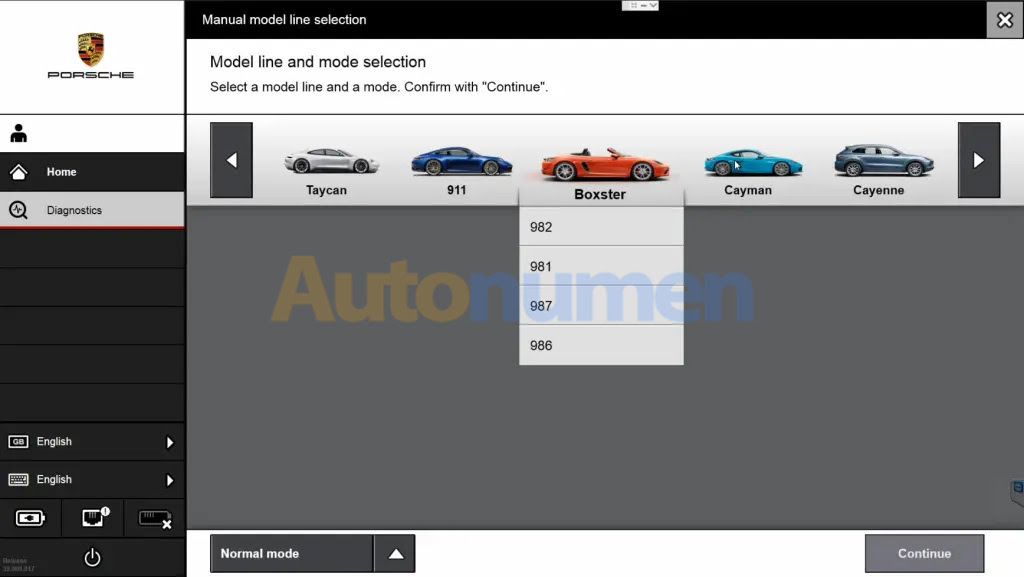Open the network connection status icon
Viewport: 1024px width, 577px height.
(x=93, y=518)
